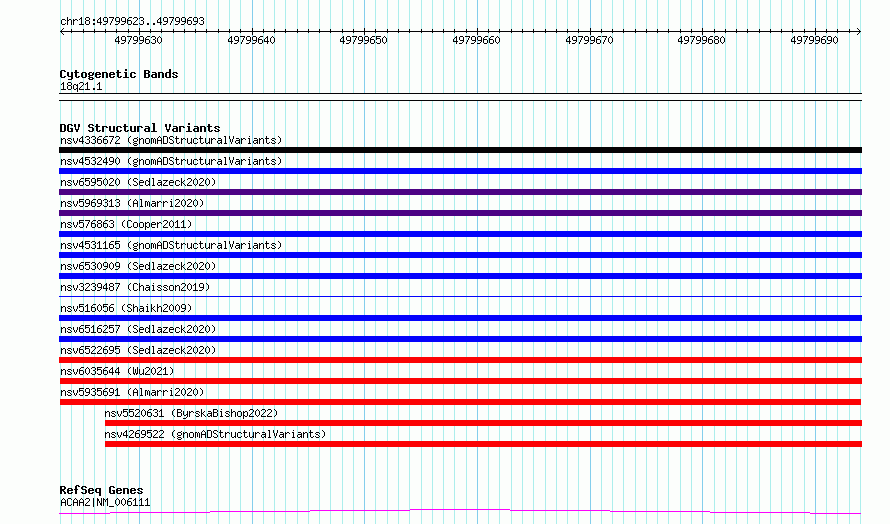The image size is (890, 524).
Task: Open variant nsv4532490 label
Action: [x=171, y=161]
